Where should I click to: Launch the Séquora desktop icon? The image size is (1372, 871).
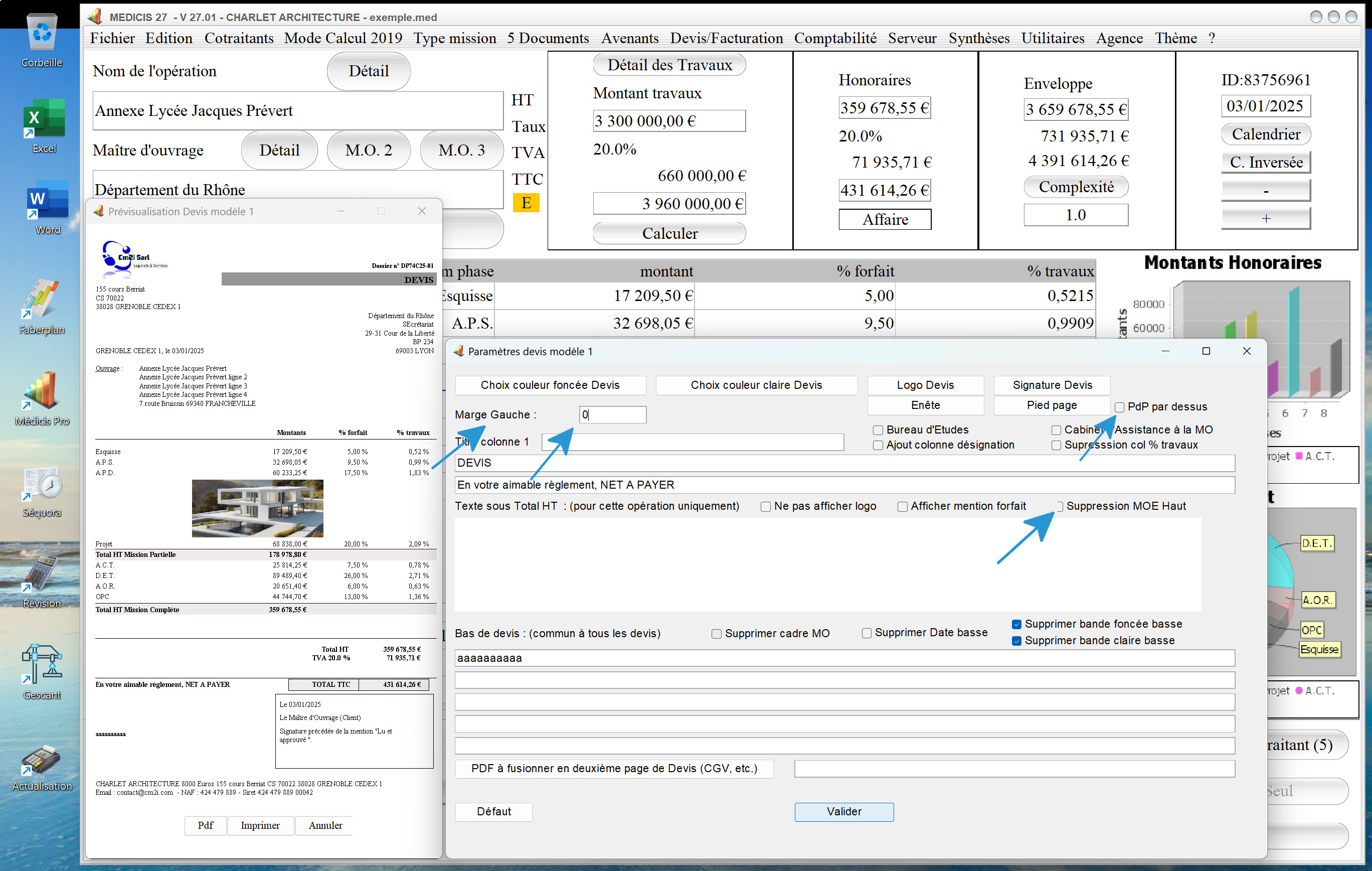[42, 490]
